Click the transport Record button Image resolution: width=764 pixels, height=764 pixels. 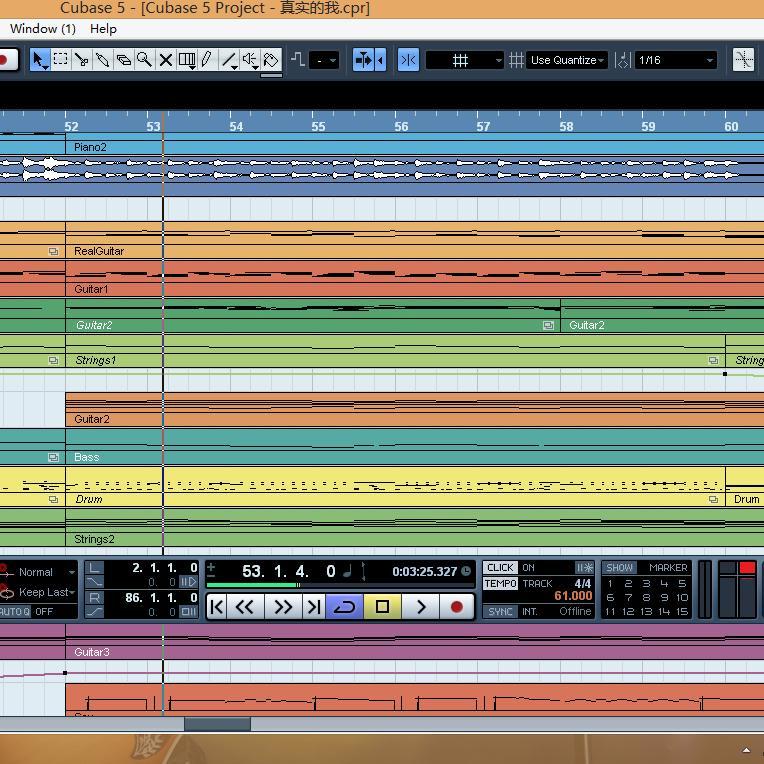457,607
